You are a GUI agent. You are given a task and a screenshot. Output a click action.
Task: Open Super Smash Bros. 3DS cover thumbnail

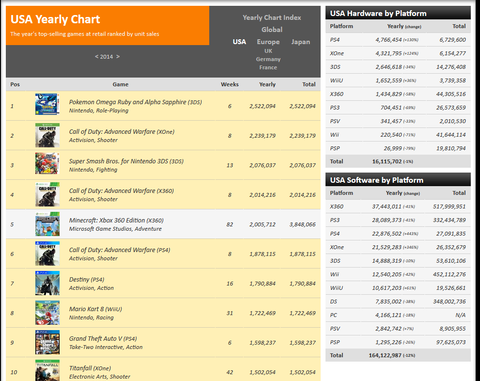47,164
